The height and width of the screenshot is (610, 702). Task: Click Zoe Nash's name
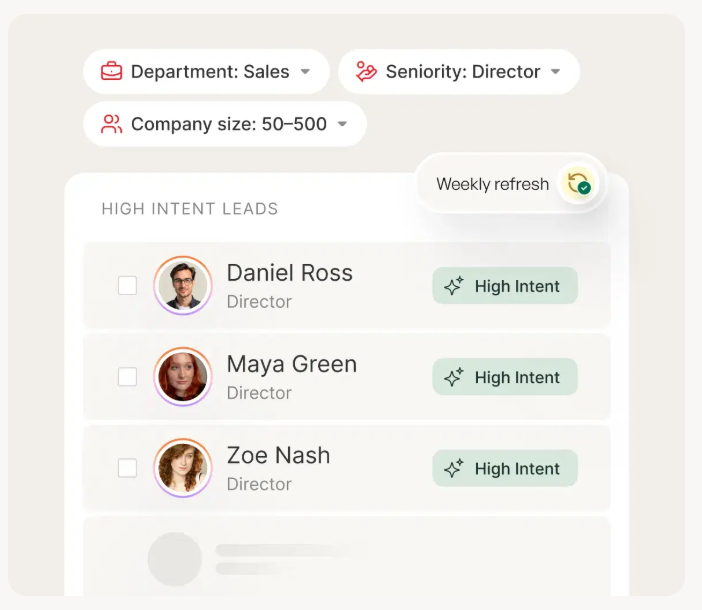coord(278,455)
